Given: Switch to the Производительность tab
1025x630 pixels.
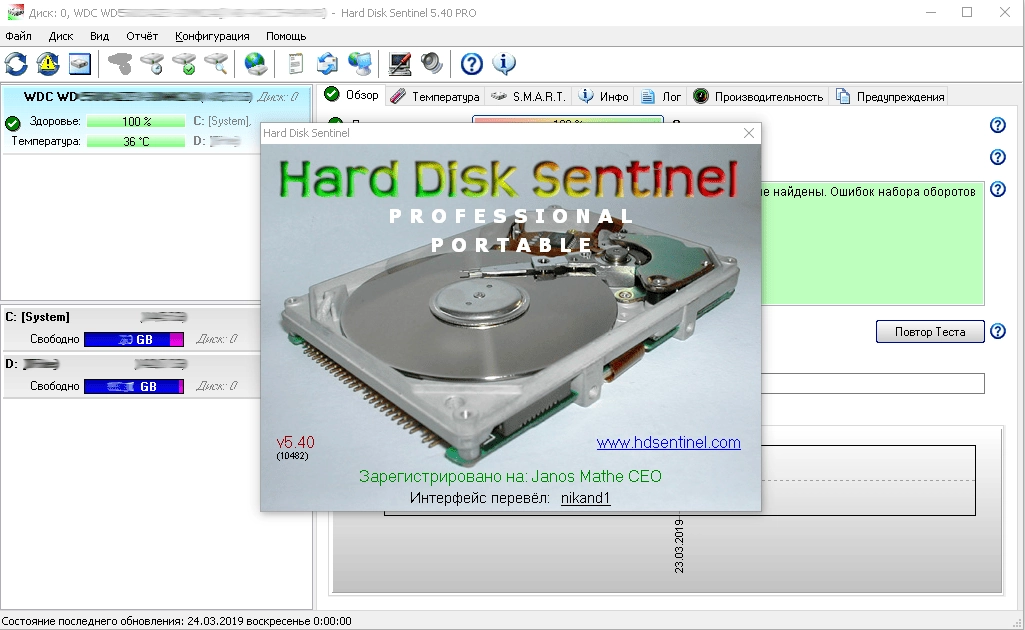Looking at the screenshot, I should tap(758, 97).
